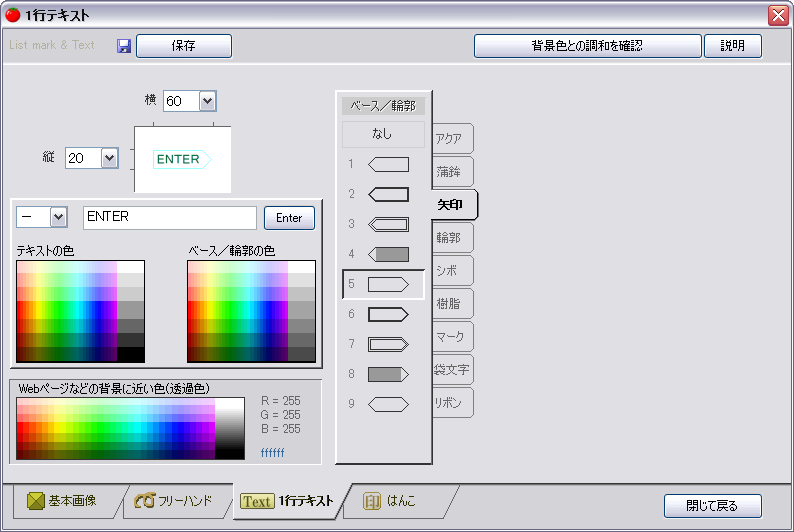Click the List mark & Text label

52,45
